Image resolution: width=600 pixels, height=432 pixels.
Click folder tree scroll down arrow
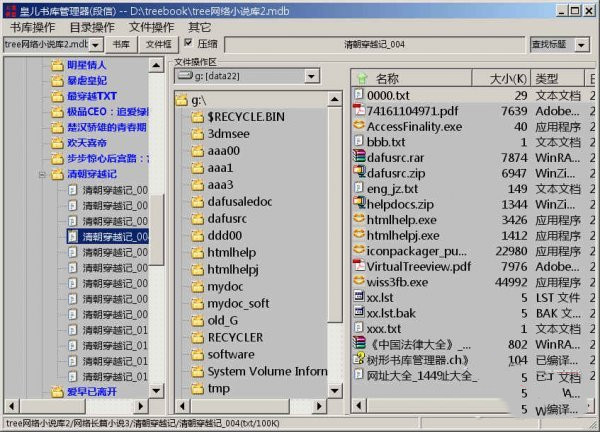(334, 390)
